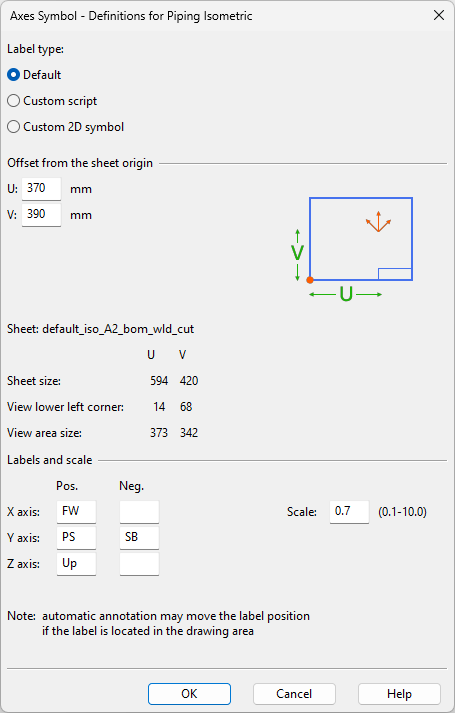The height and width of the screenshot is (713, 455).
Task: Edit the Y axis positive label PS
Action: pos(76,537)
